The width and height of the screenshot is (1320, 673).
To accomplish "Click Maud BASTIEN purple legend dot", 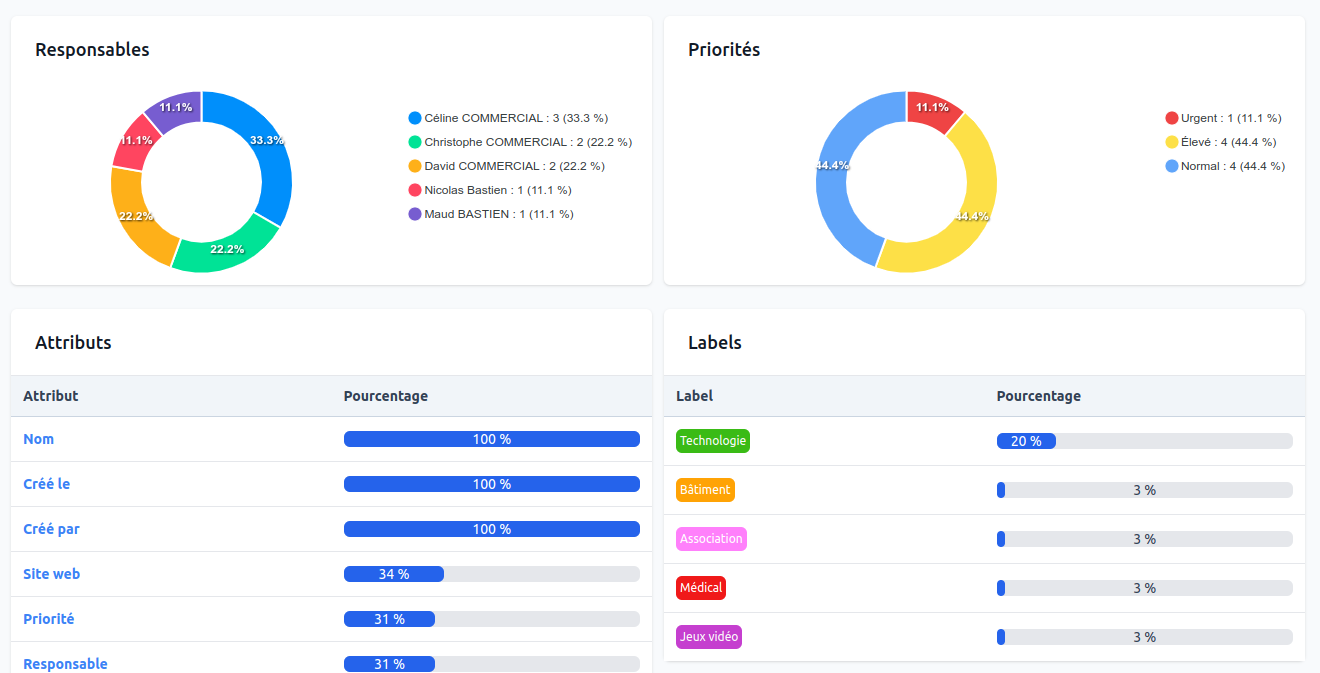I will pyautogui.click(x=415, y=214).
